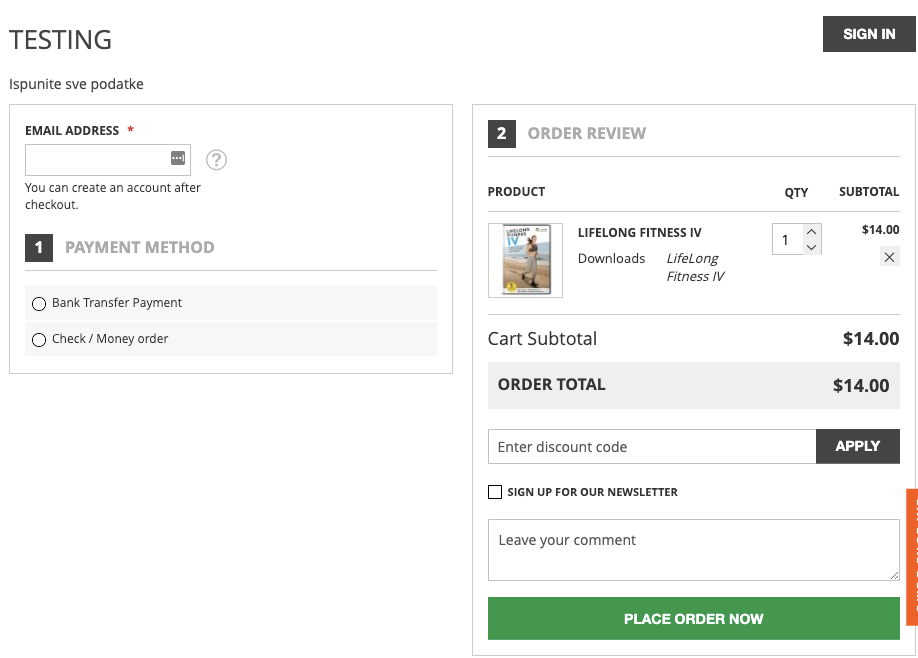Increase quantity with the up arrow
Viewport: 918px width, 658px height.
(811, 231)
